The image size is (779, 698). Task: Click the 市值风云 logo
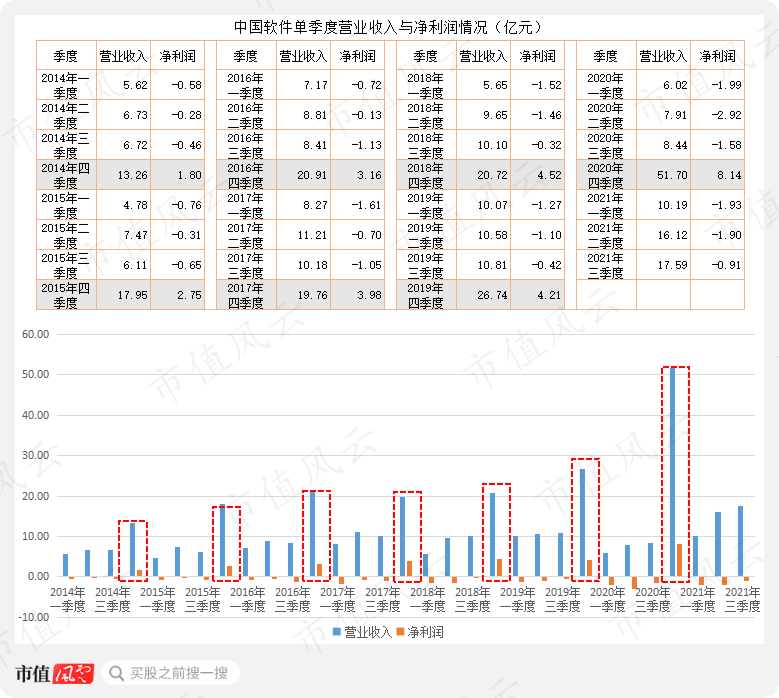[x=54, y=674]
